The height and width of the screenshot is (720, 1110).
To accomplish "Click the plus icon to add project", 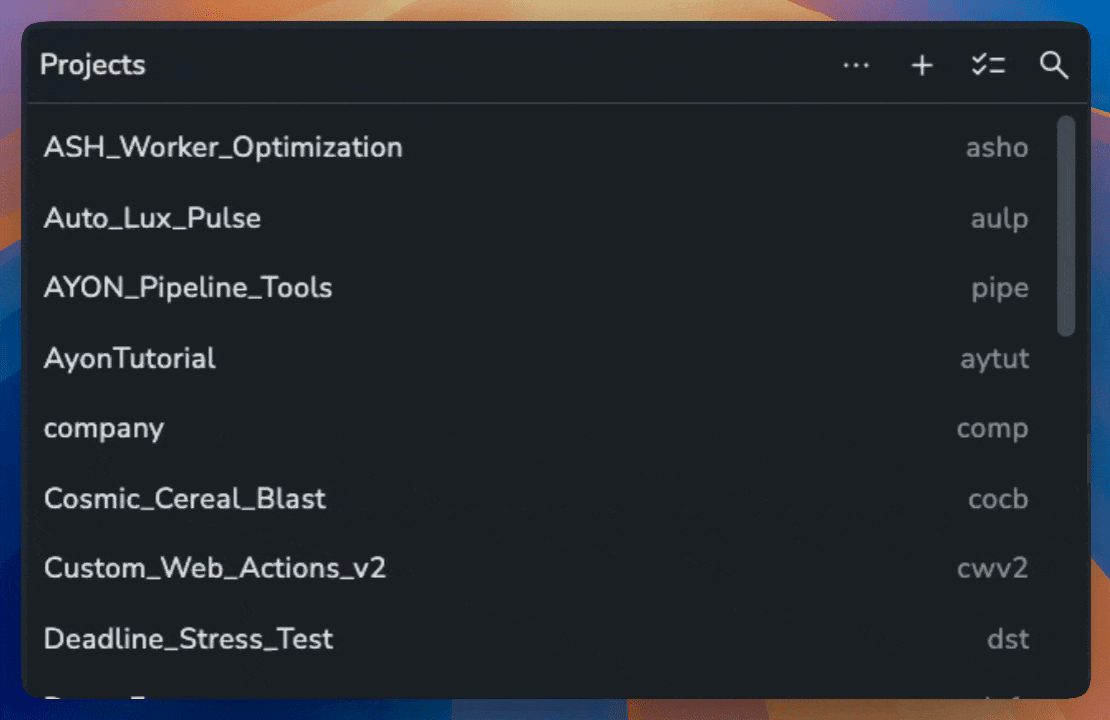I will click(x=922, y=66).
